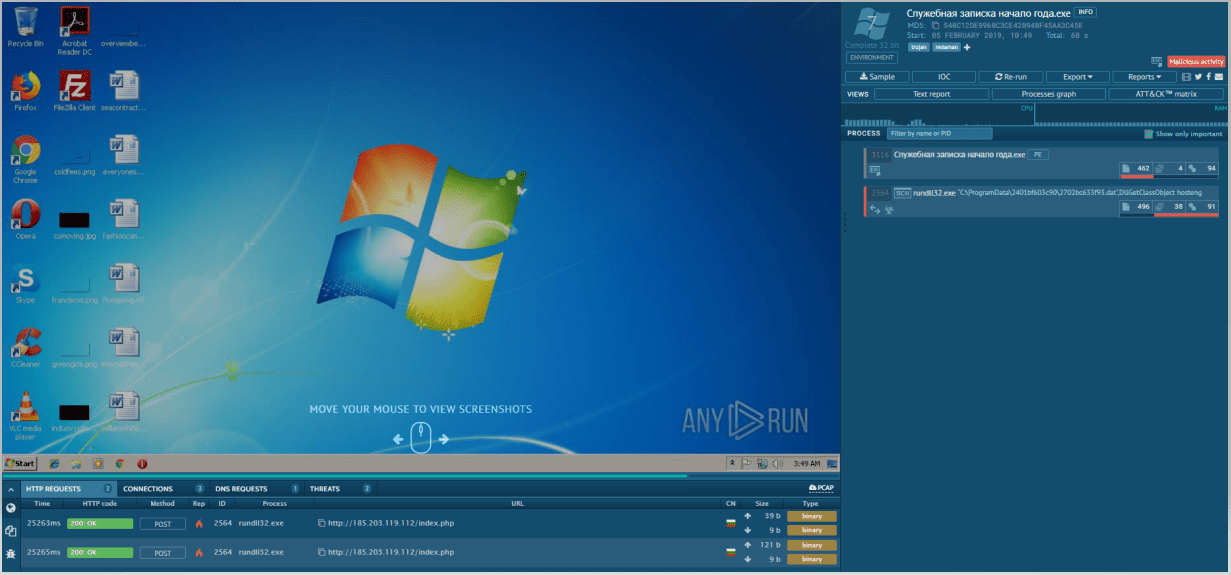1231x575 pixels.
Task: Open the Opera browser shortcut
Action: click(25, 219)
